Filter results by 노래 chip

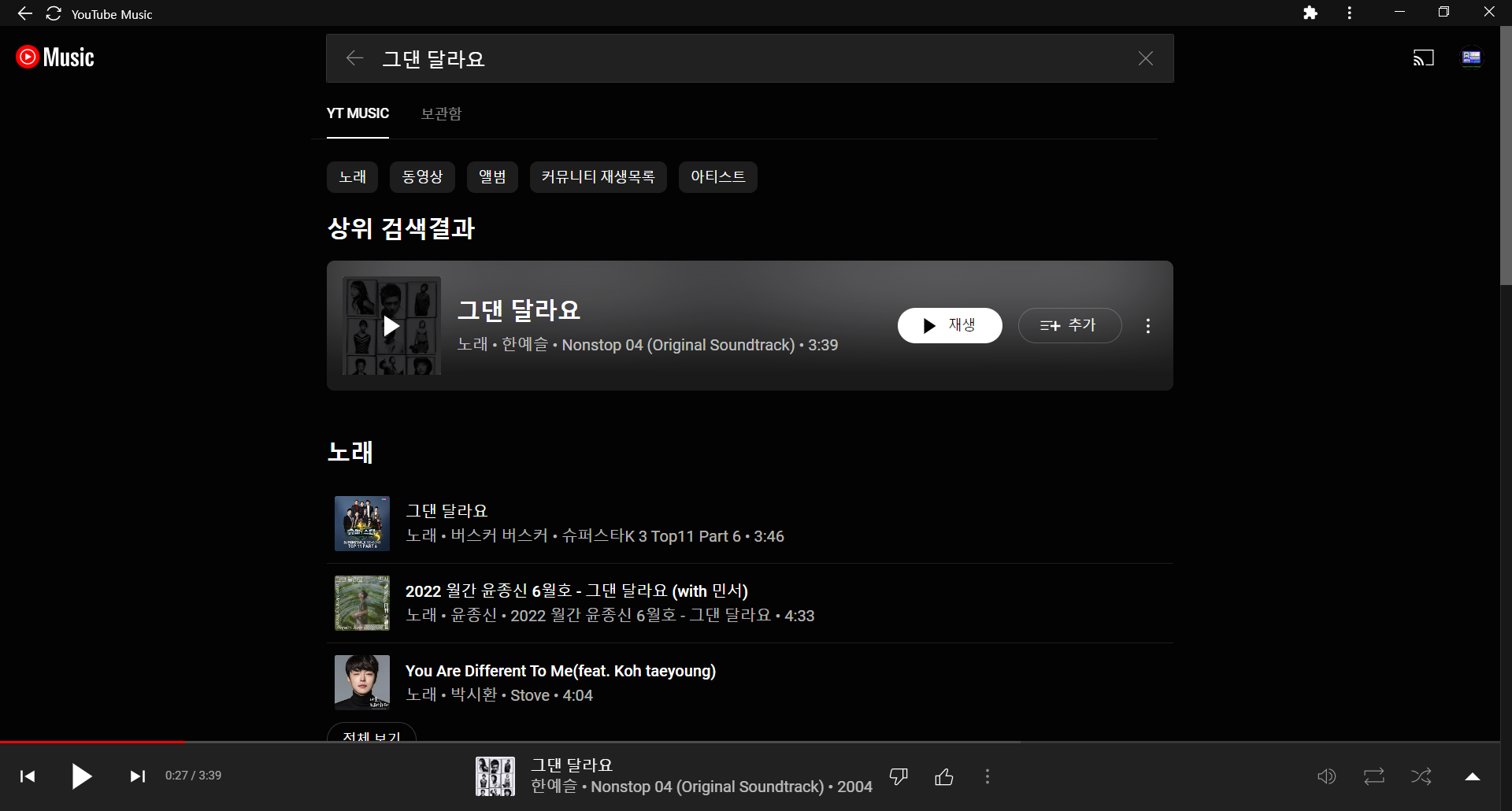click(352, 177)
